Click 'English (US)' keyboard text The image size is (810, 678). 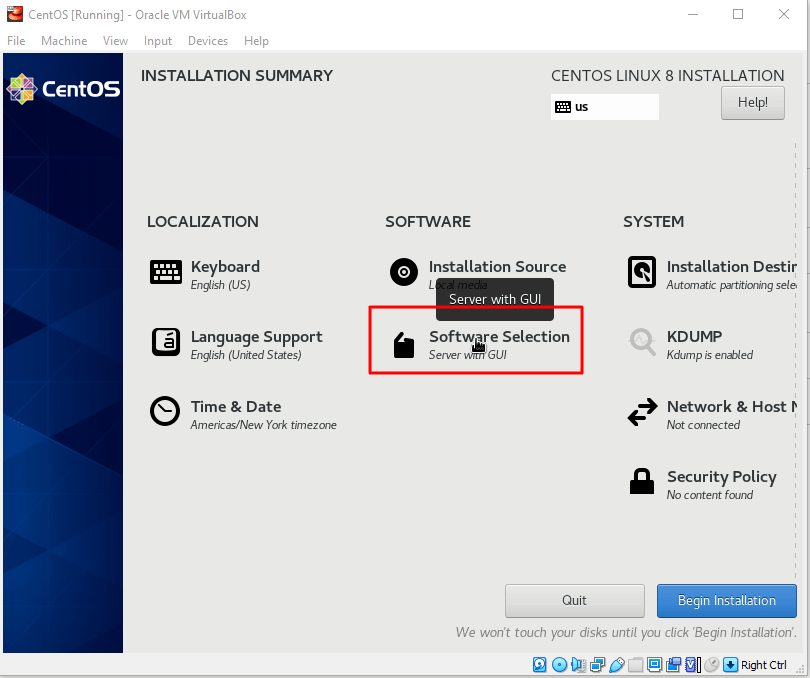221,285
